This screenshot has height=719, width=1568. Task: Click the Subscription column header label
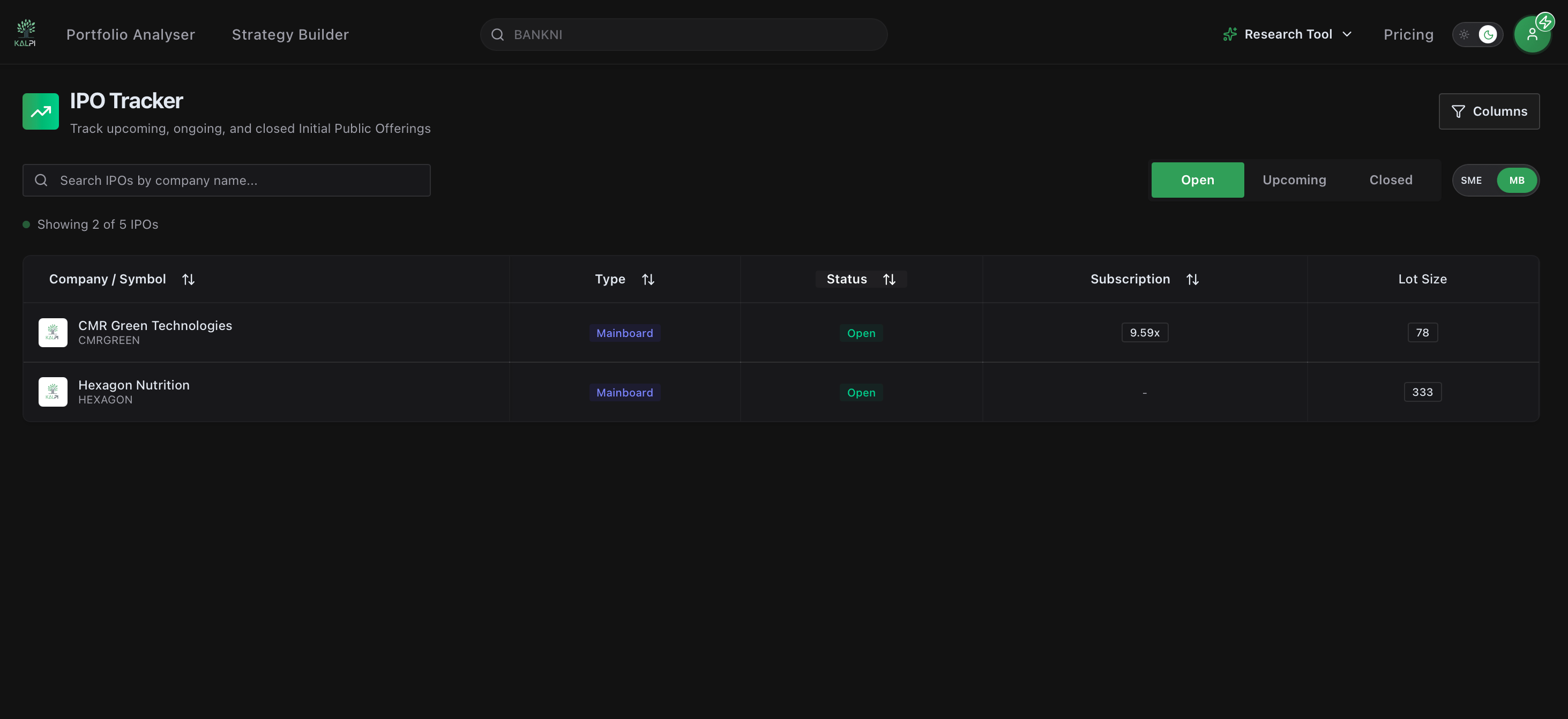(1130, 280)
